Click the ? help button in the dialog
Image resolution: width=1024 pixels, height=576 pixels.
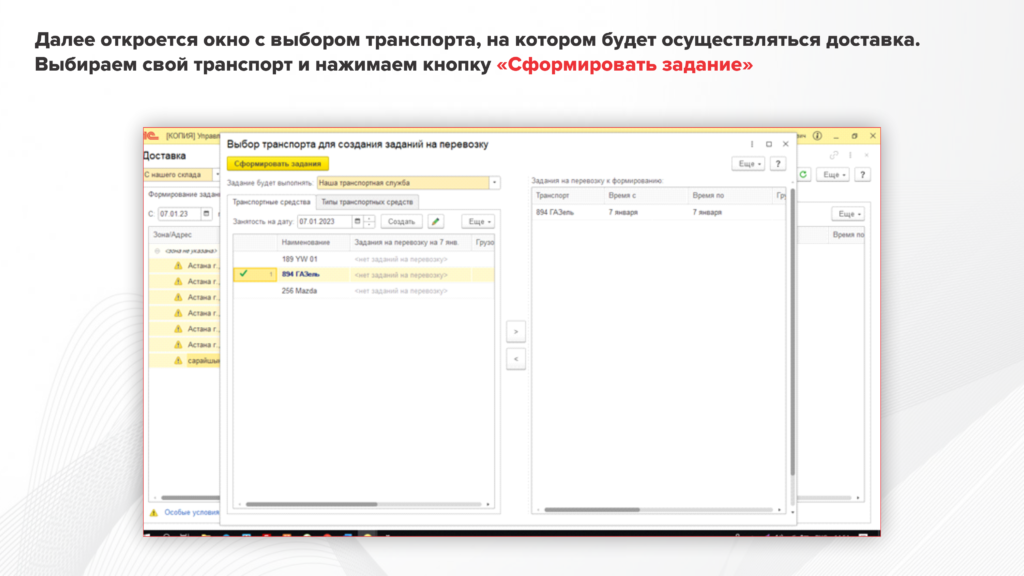(x=778, y=164)
